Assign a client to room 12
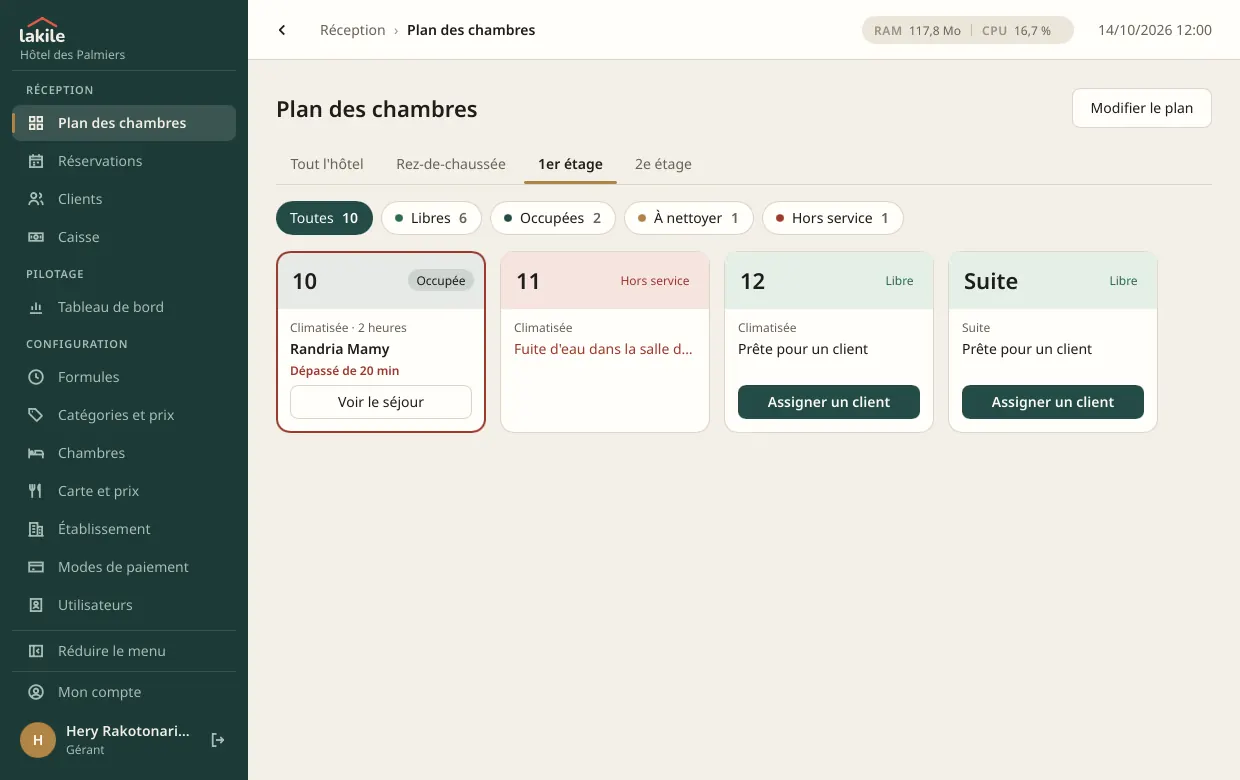Viewport: 1240px width, 780px height. pyautogui.click(x=829, y=402)
